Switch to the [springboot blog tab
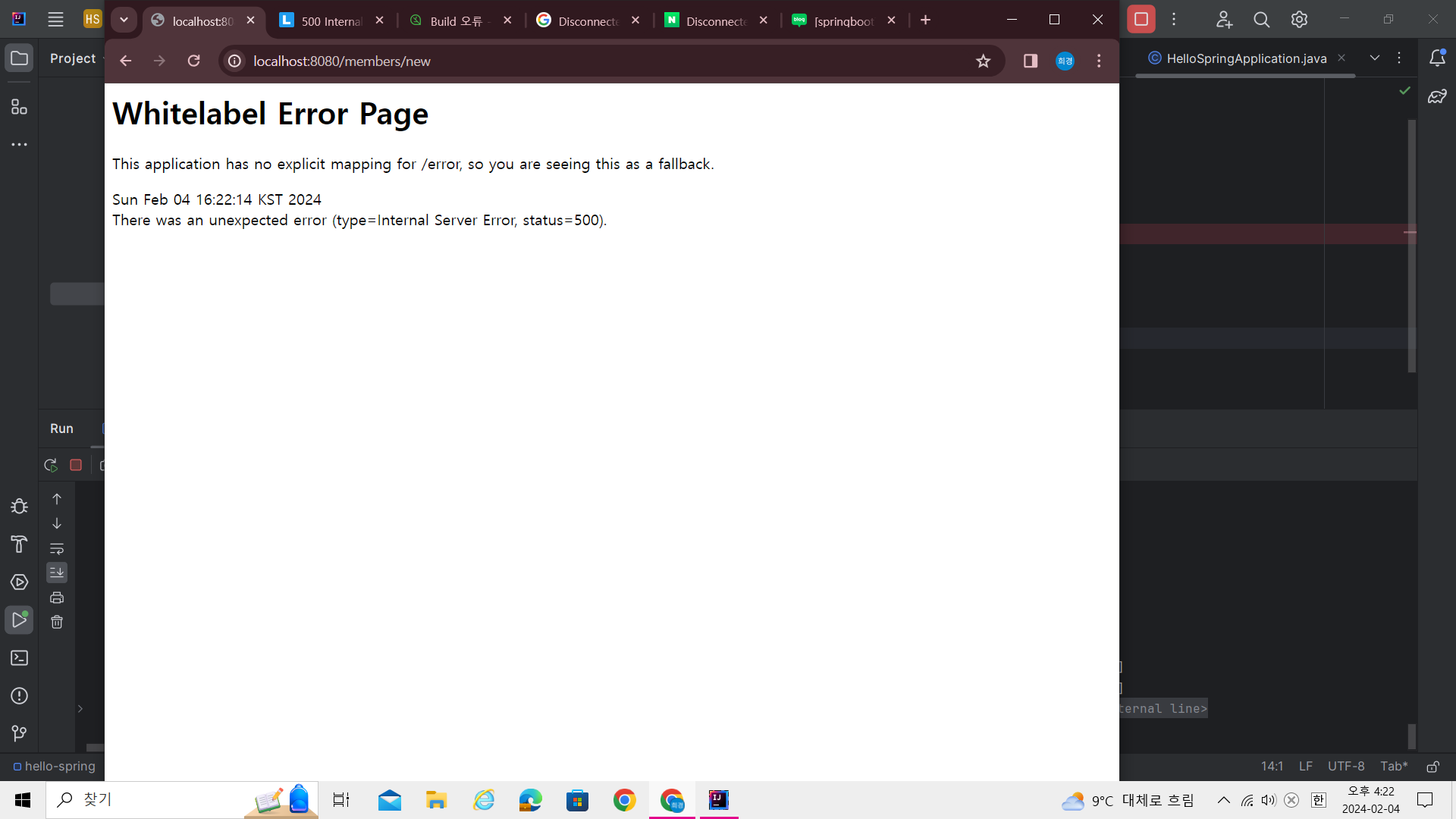 coord(843,21)
